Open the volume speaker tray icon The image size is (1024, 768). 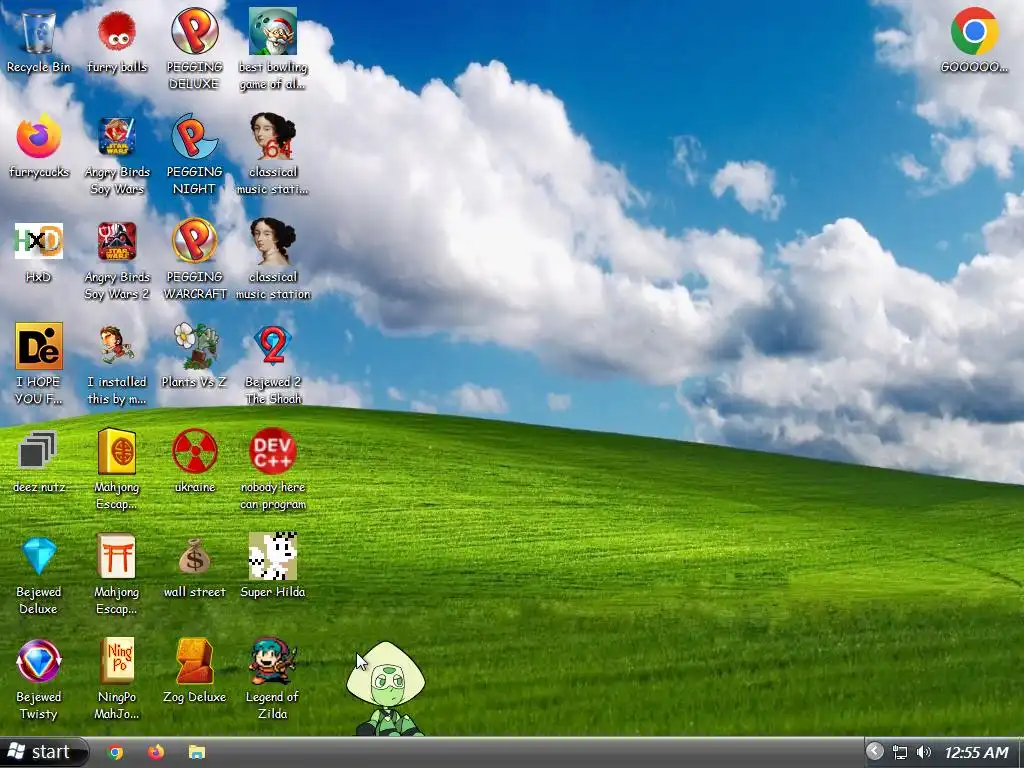tap(923, 752)
